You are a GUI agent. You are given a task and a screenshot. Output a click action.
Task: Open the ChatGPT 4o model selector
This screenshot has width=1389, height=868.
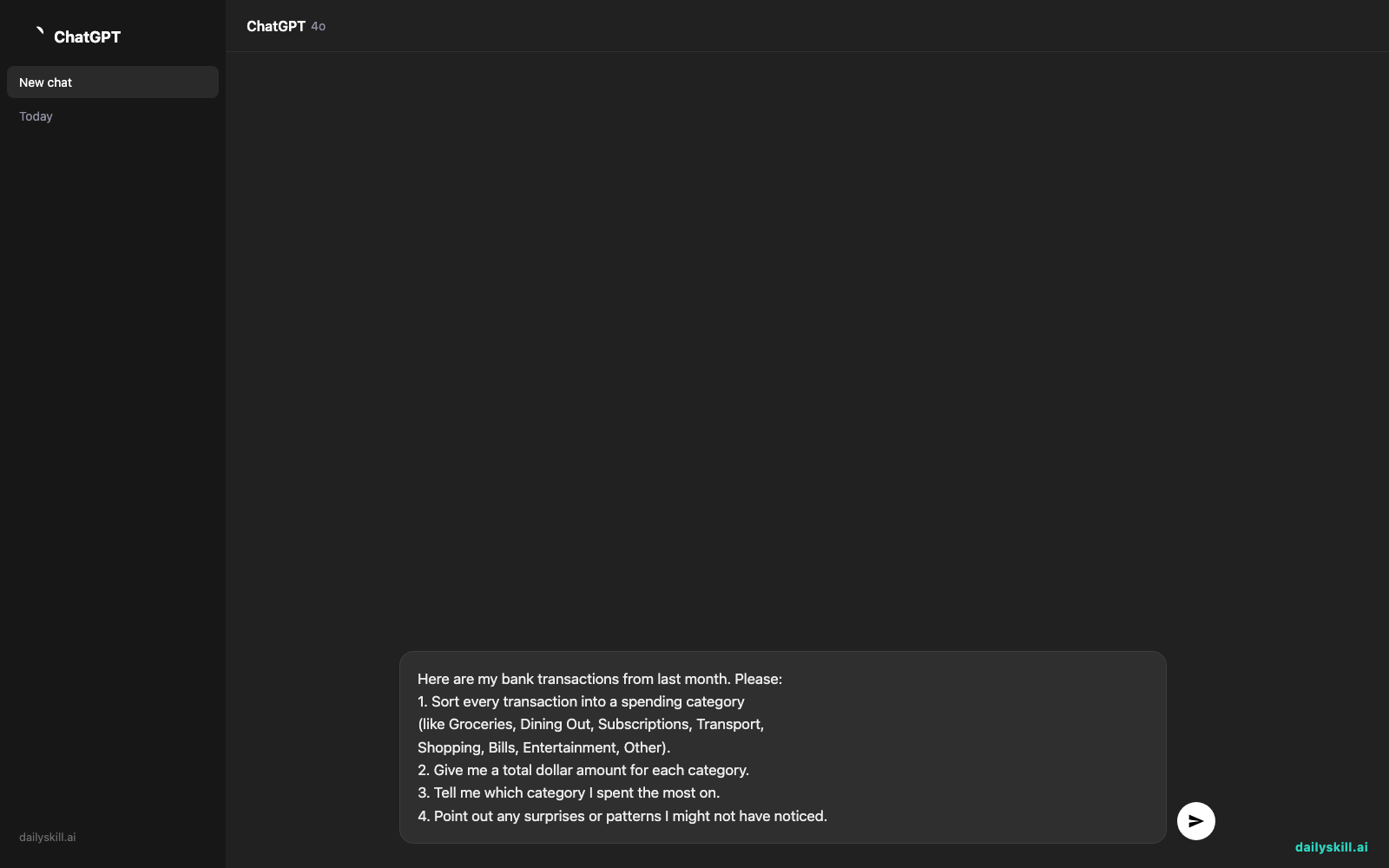[x=286, y=26]
